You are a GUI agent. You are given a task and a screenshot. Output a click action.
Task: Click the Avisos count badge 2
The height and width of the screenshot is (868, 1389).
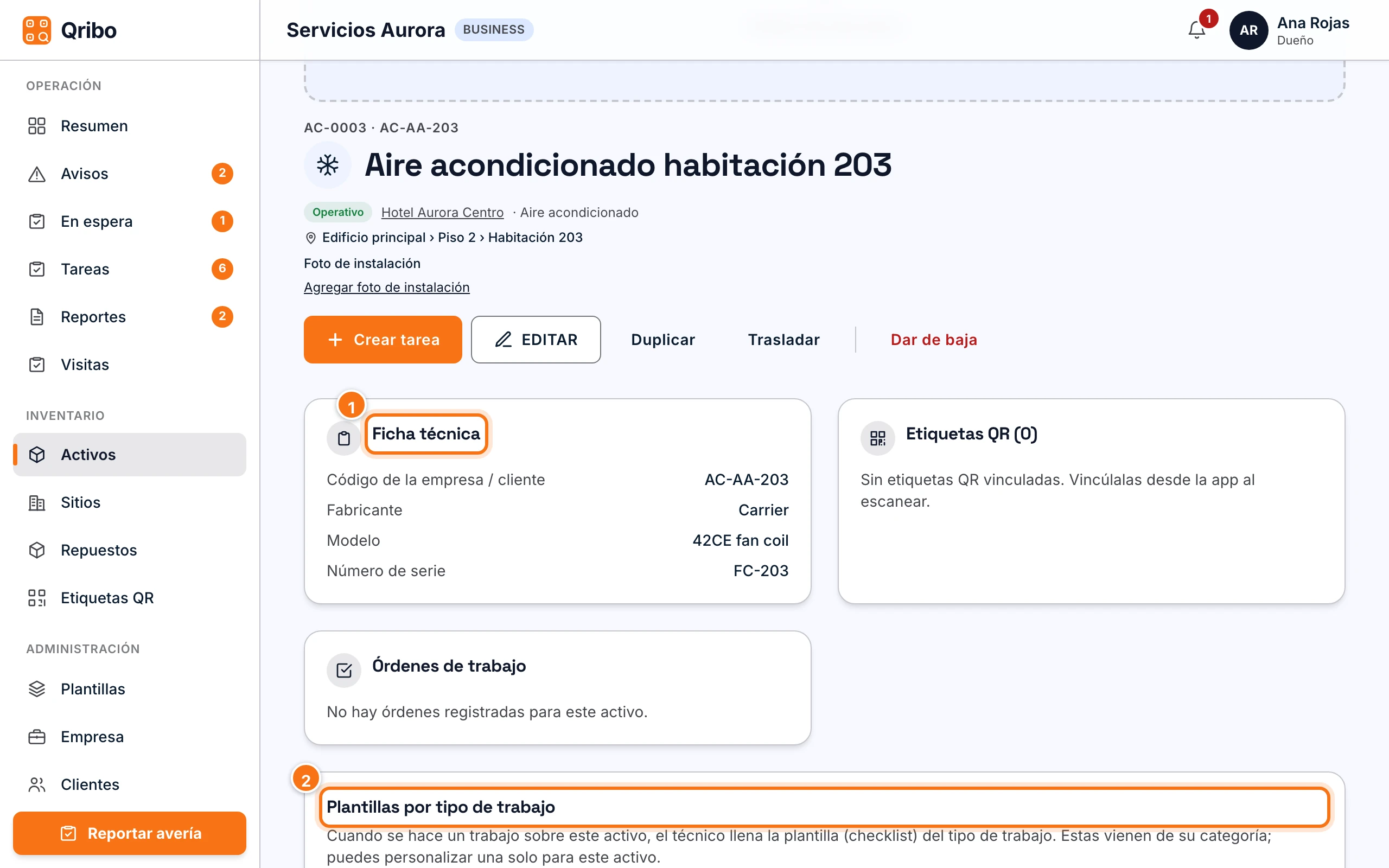pyautogui.click(x=222, y=174)
